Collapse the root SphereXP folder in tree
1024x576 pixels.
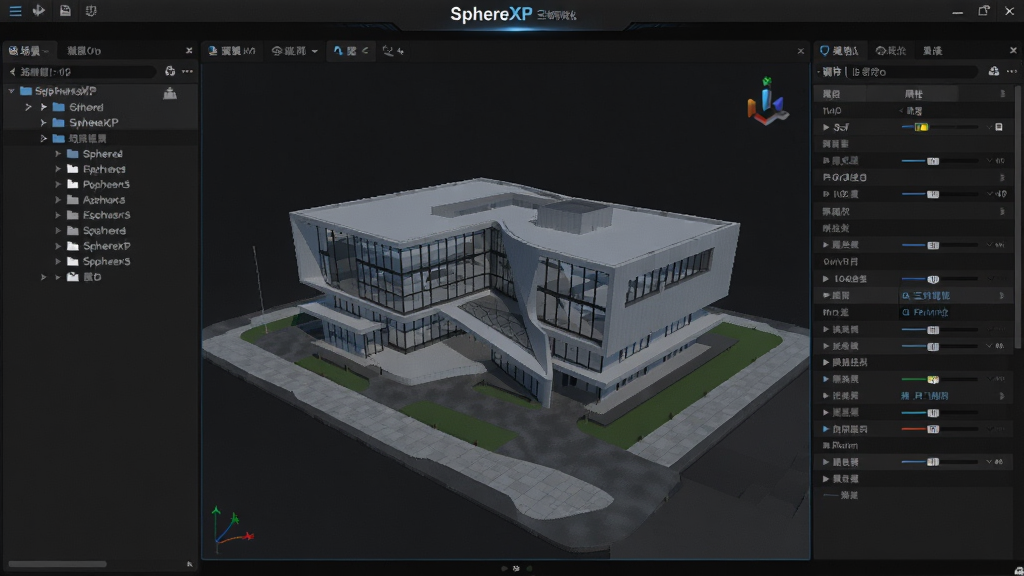pos(11,91)
